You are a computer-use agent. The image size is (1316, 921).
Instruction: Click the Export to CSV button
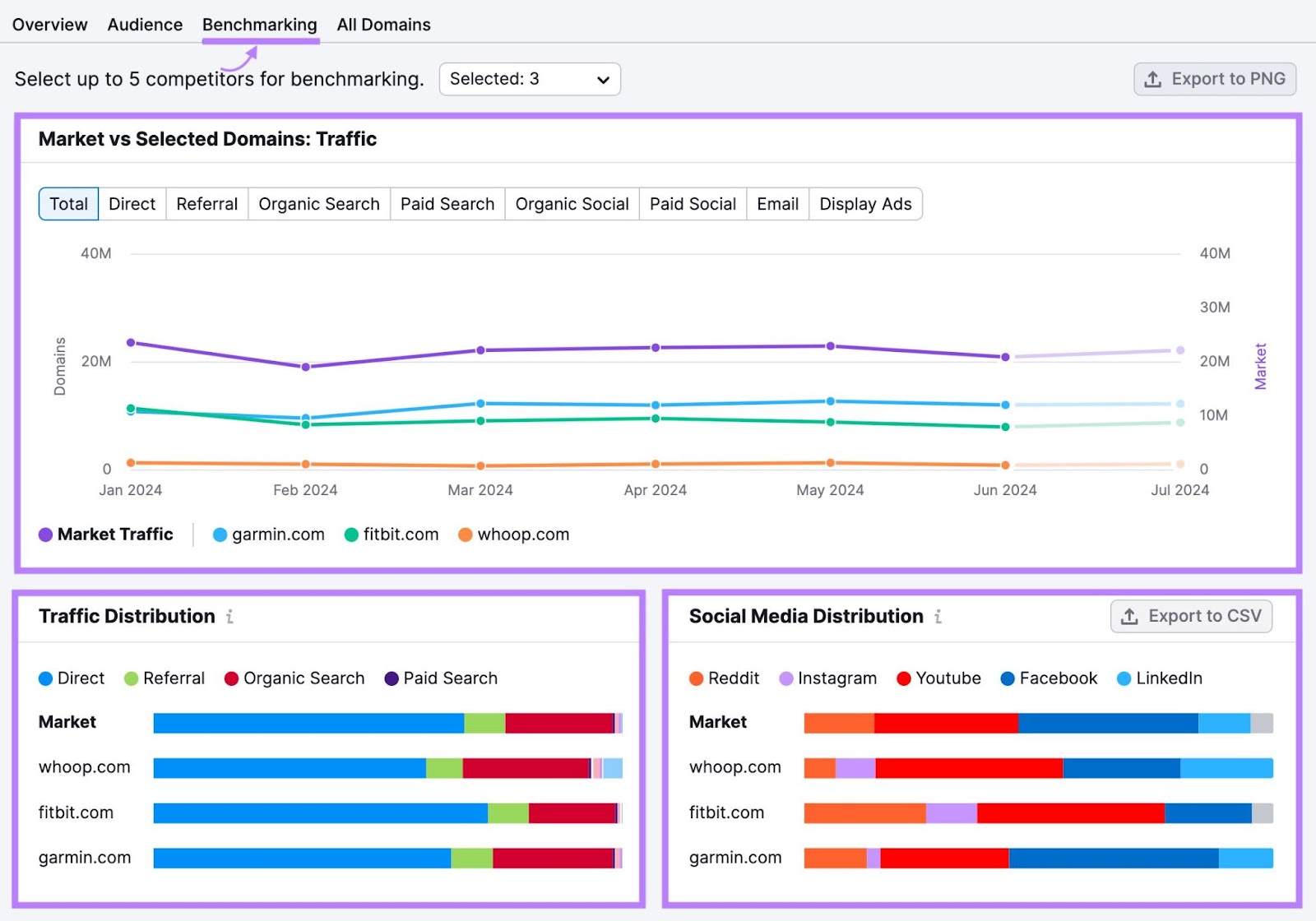(x=1191, y=616)
